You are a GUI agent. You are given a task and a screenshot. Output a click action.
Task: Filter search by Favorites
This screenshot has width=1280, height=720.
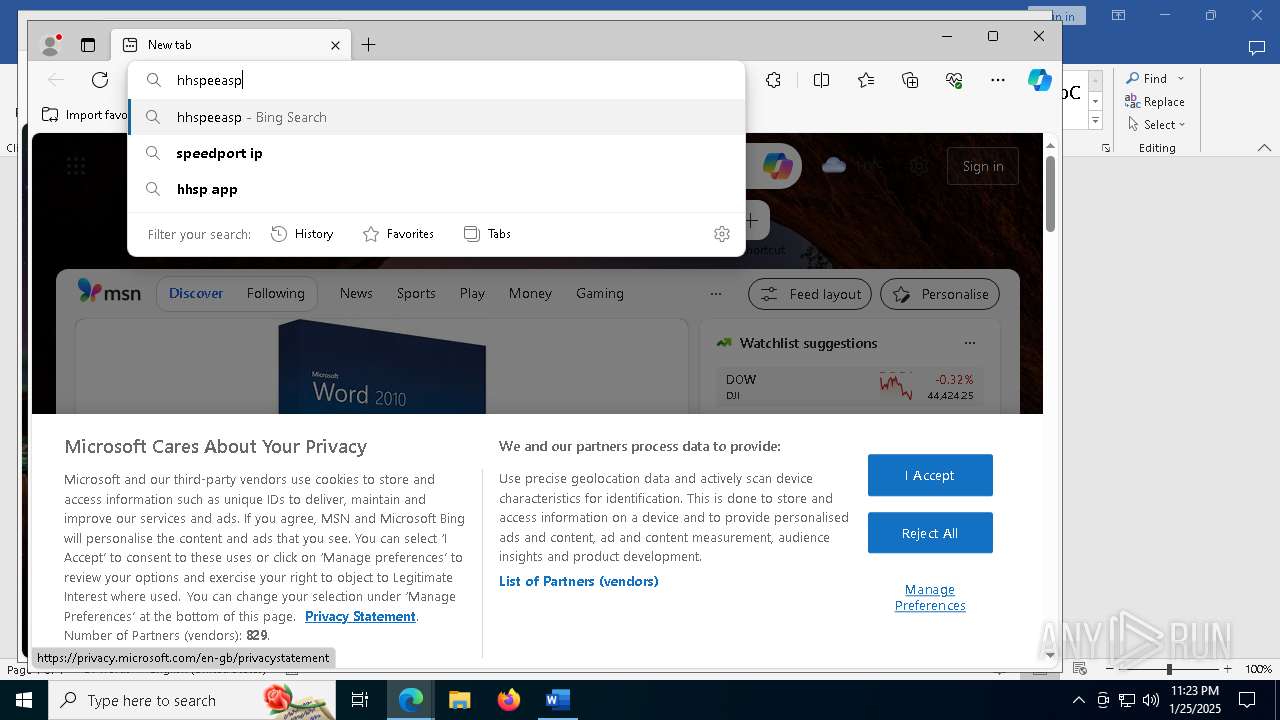tap(398, 234)
